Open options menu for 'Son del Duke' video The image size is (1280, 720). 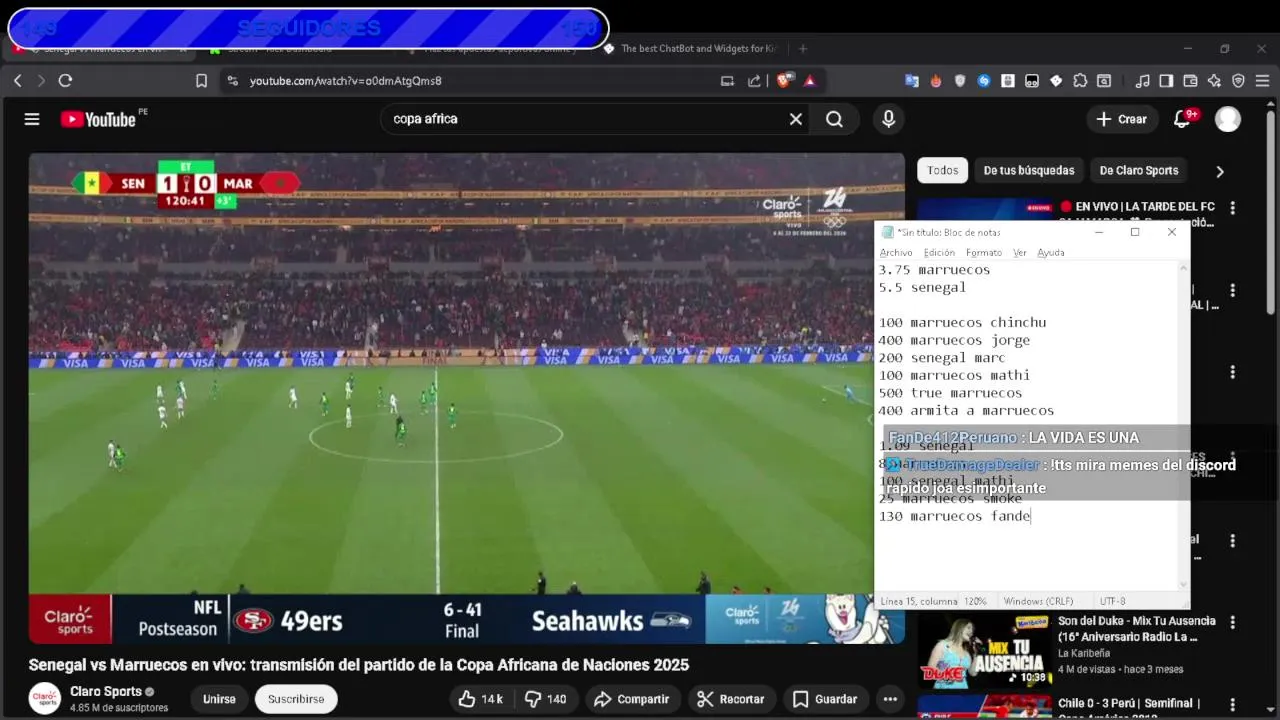click(x=1232, y=623)
